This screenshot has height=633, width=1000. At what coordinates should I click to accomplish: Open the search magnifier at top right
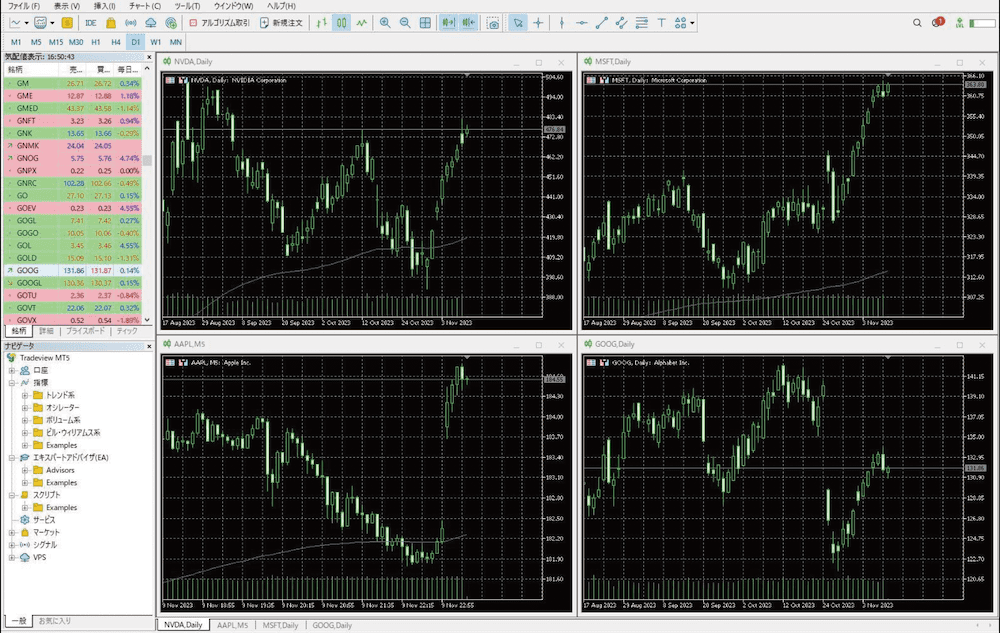919,22
